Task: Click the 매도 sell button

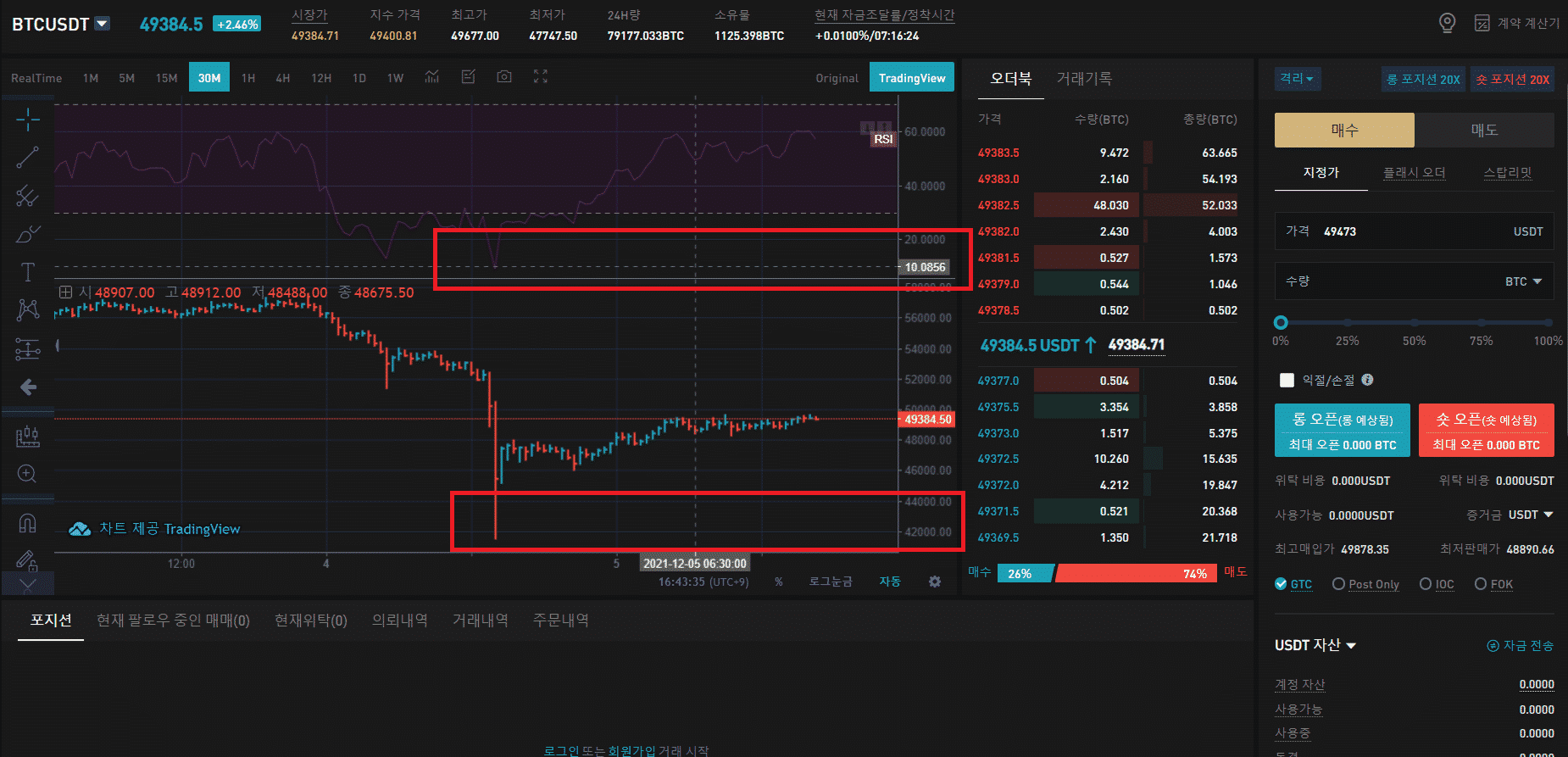Action: click(x=1484, y=130)
